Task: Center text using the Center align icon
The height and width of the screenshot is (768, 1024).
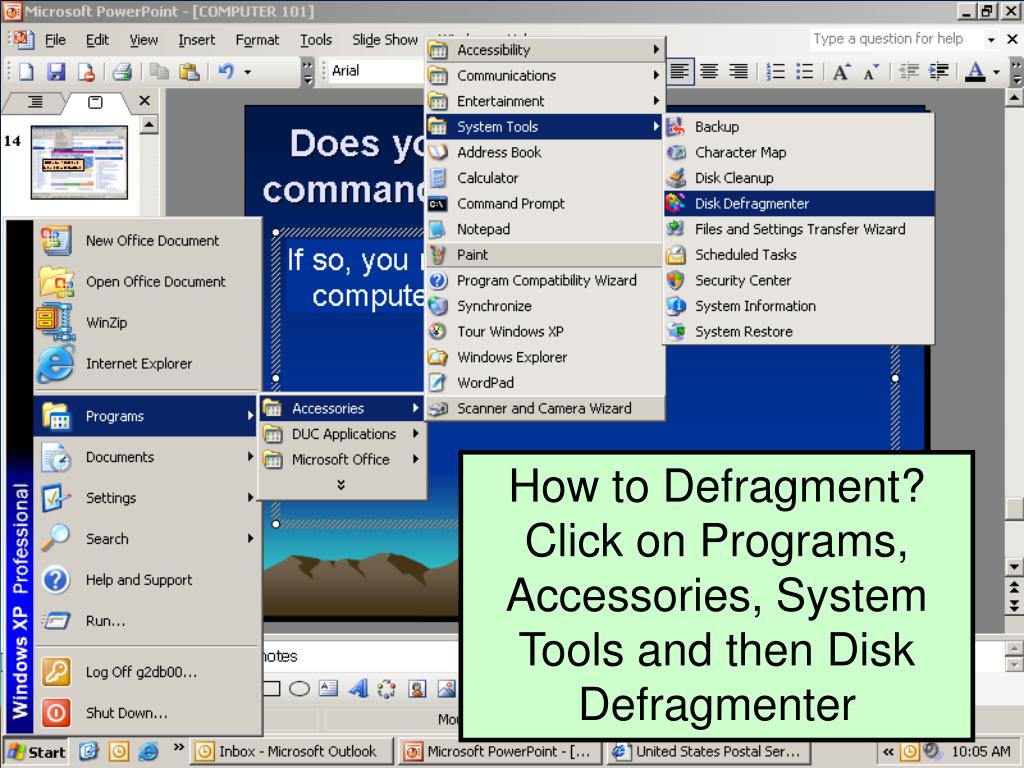Action: coord(709,71)
